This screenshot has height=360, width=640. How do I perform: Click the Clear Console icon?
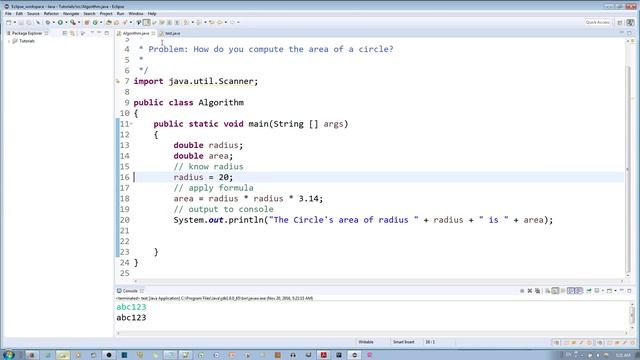(547, 291)
